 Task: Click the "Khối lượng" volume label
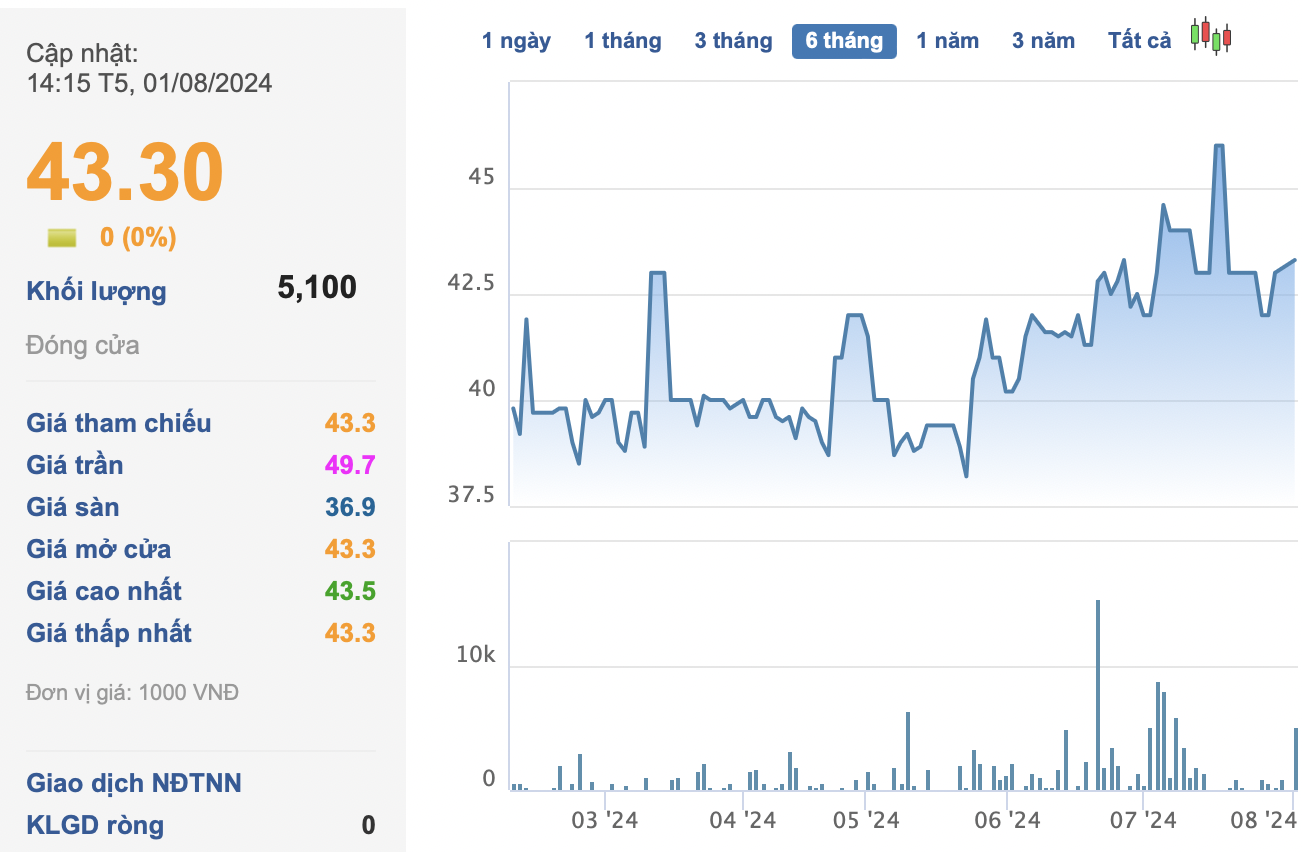tap(96, 291)
